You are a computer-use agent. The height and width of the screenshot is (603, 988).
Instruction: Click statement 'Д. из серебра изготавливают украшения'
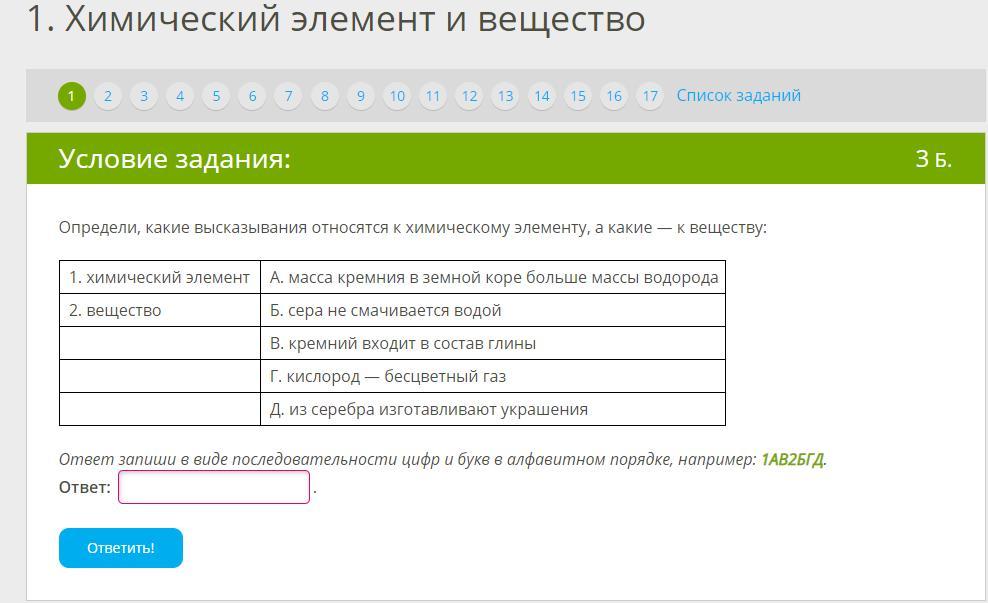[x=493, y=409]
